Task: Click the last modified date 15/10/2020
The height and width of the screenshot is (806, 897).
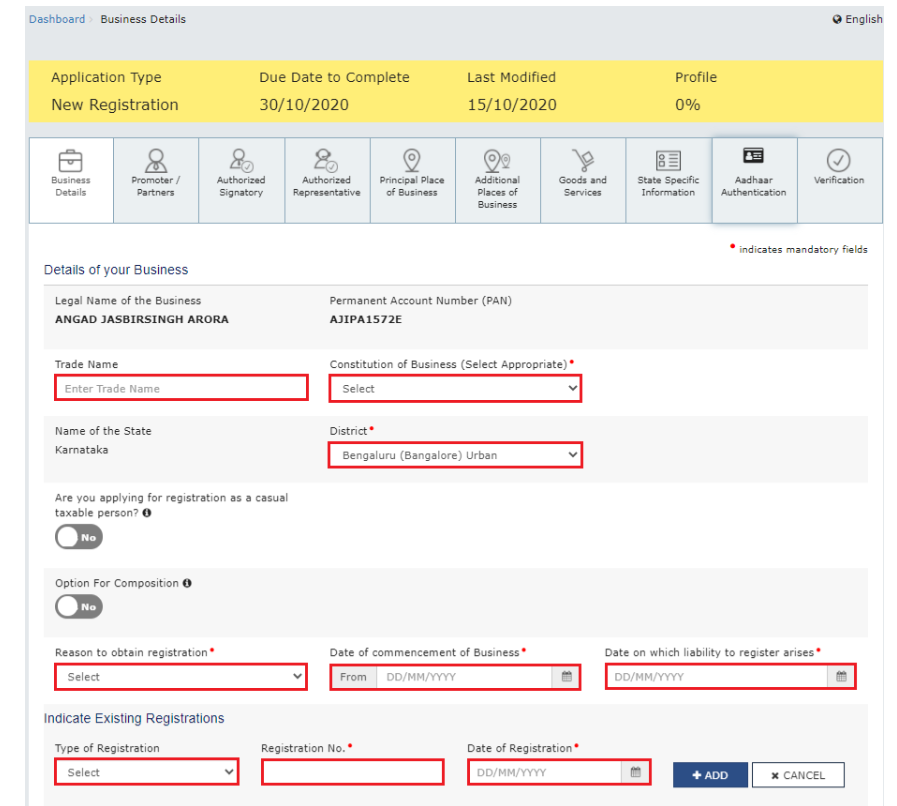Action: click(512, 105)
